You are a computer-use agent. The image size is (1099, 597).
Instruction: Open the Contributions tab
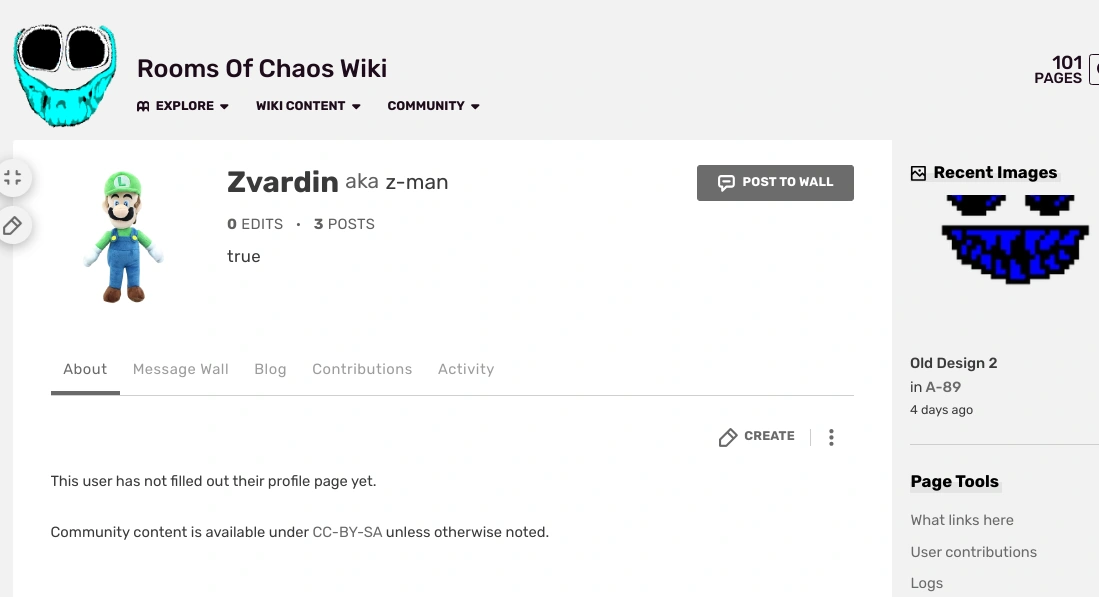pyautogui.click(x=362, y=369)
